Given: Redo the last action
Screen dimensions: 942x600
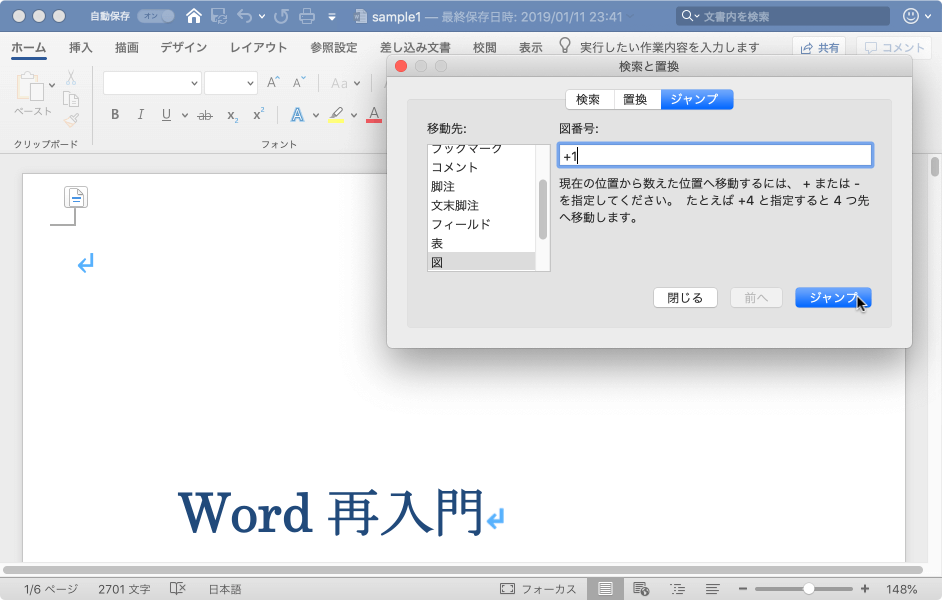Looking at the screenshot, I should tap(281, 16).
